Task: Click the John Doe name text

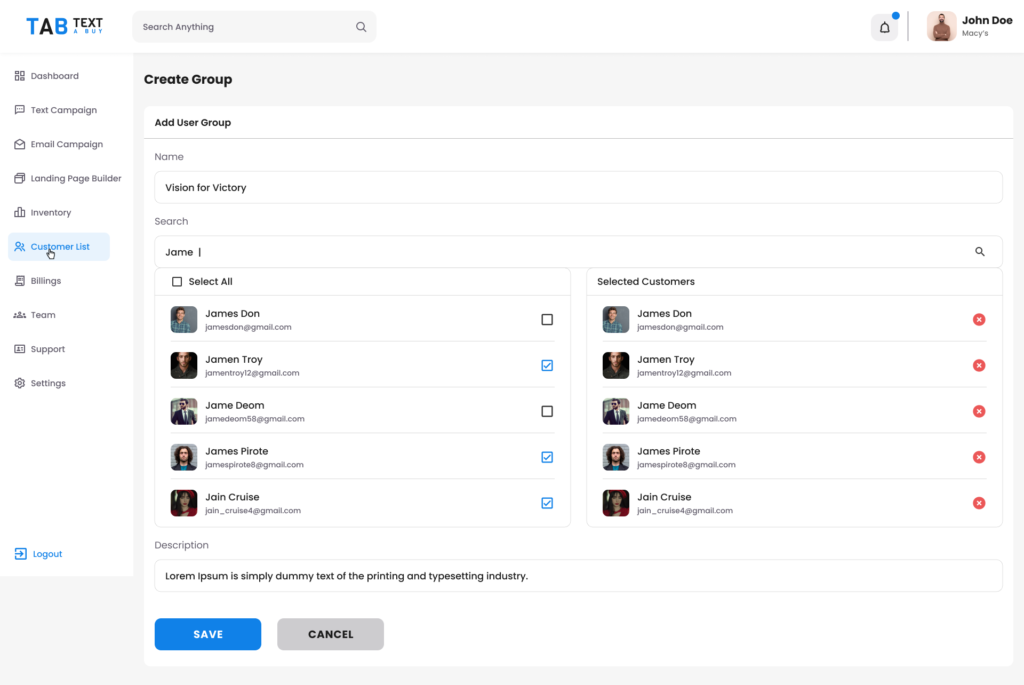Action: pos(987,20)
